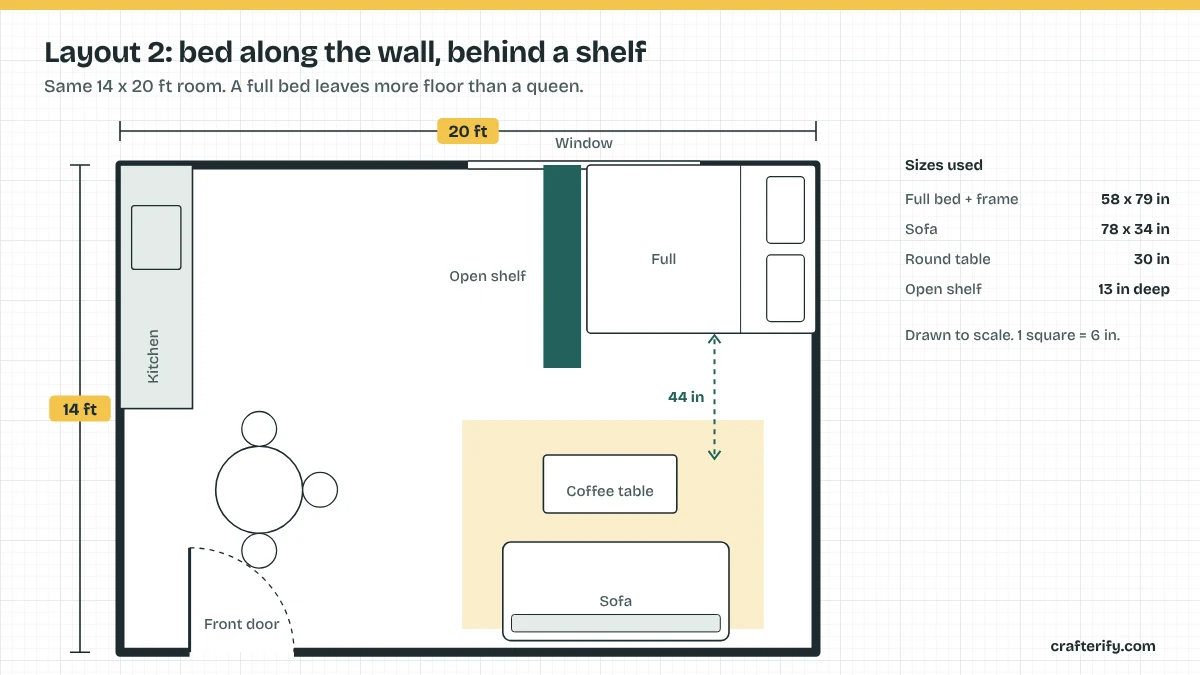Click the 'Front door' label

tap(242, 624)
